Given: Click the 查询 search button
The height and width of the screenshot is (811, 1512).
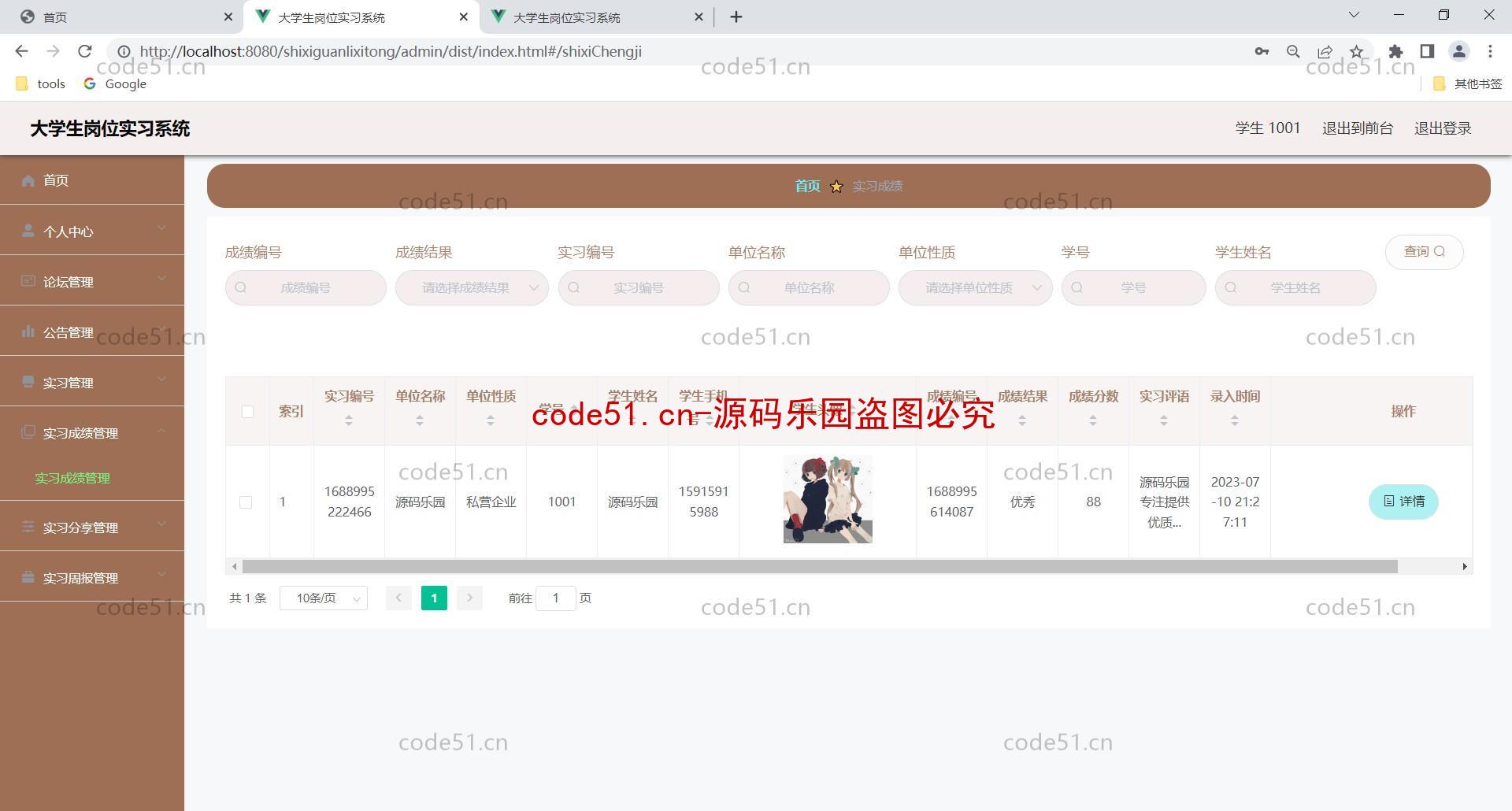Looking at the screenshot, I should click(1424, 252).
